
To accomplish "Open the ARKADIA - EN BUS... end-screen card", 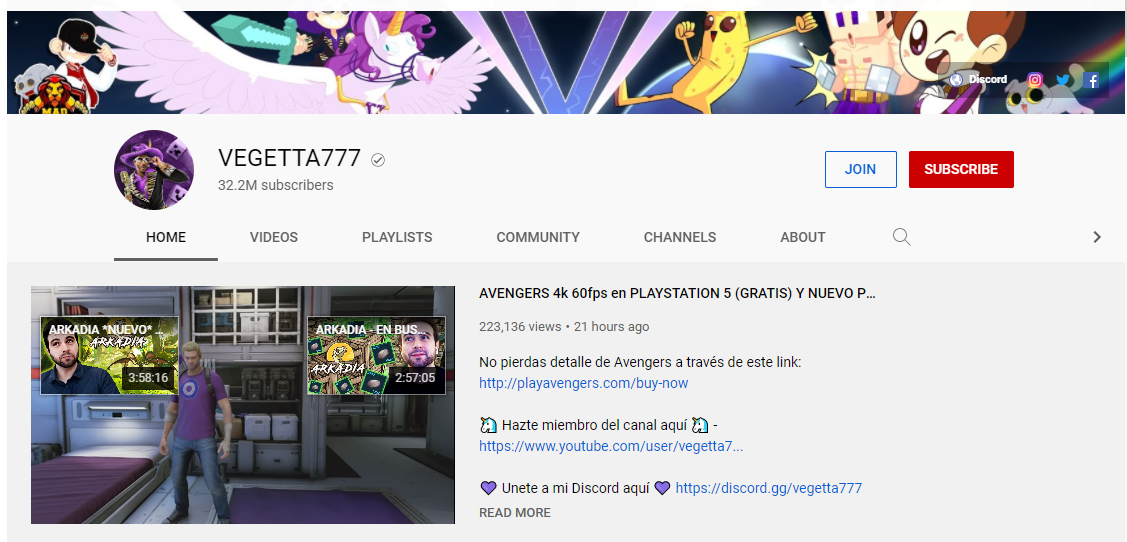I will 377,356.
